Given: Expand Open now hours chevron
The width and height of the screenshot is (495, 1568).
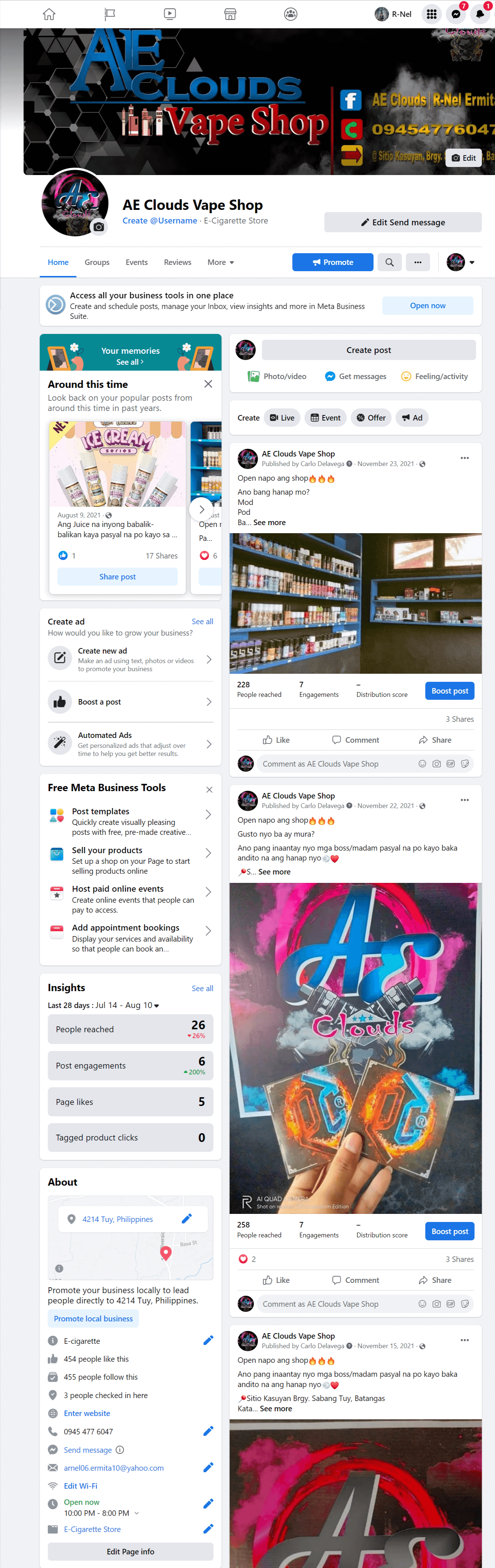Looking at the screenshot, I should pos(136,1513).
